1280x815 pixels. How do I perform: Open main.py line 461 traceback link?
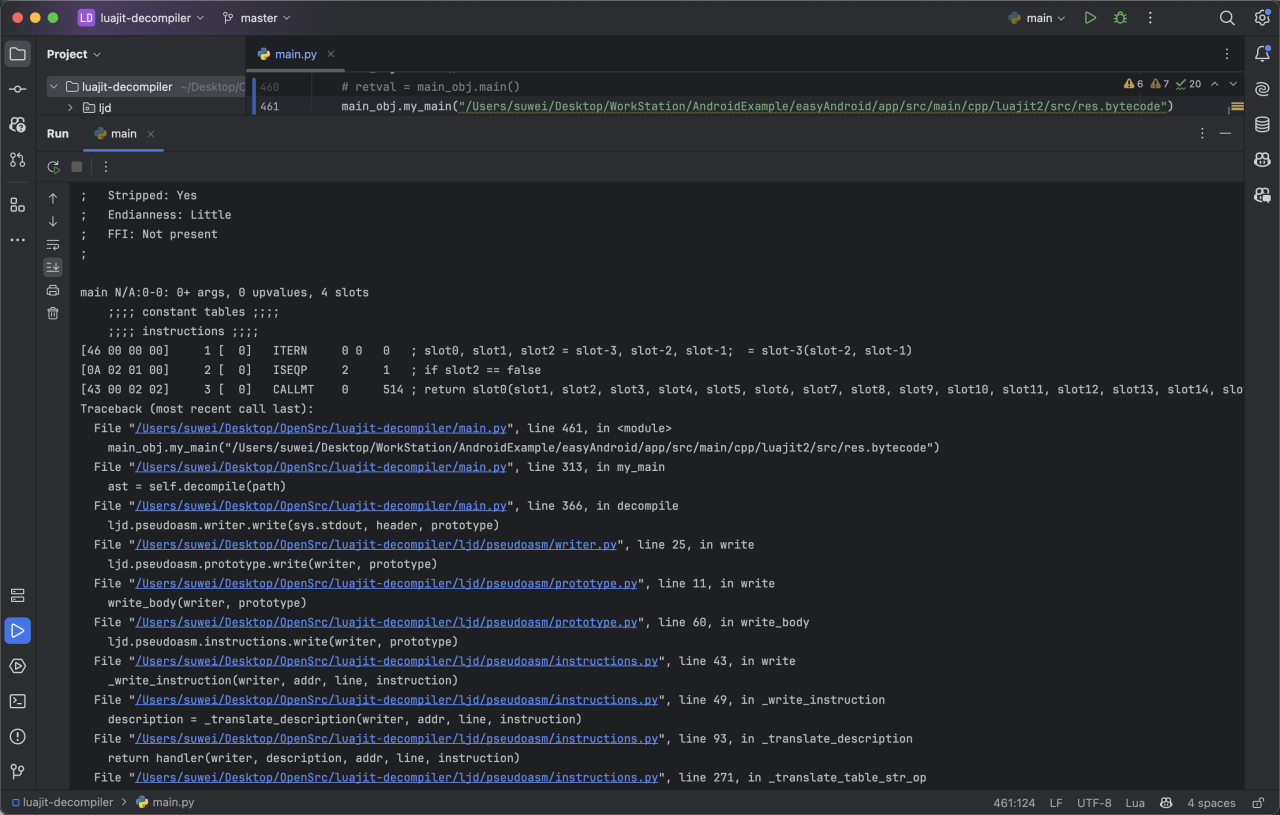(321, 428)
